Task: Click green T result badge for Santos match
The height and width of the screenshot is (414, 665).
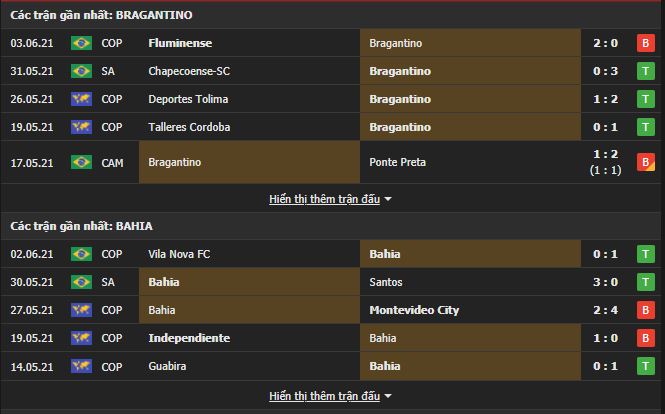Action: pyautogui.click(x=646, y=282)
